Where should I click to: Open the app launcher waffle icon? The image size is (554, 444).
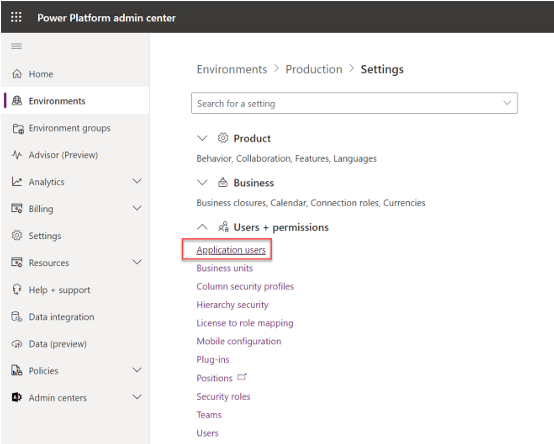pos(16,17)
